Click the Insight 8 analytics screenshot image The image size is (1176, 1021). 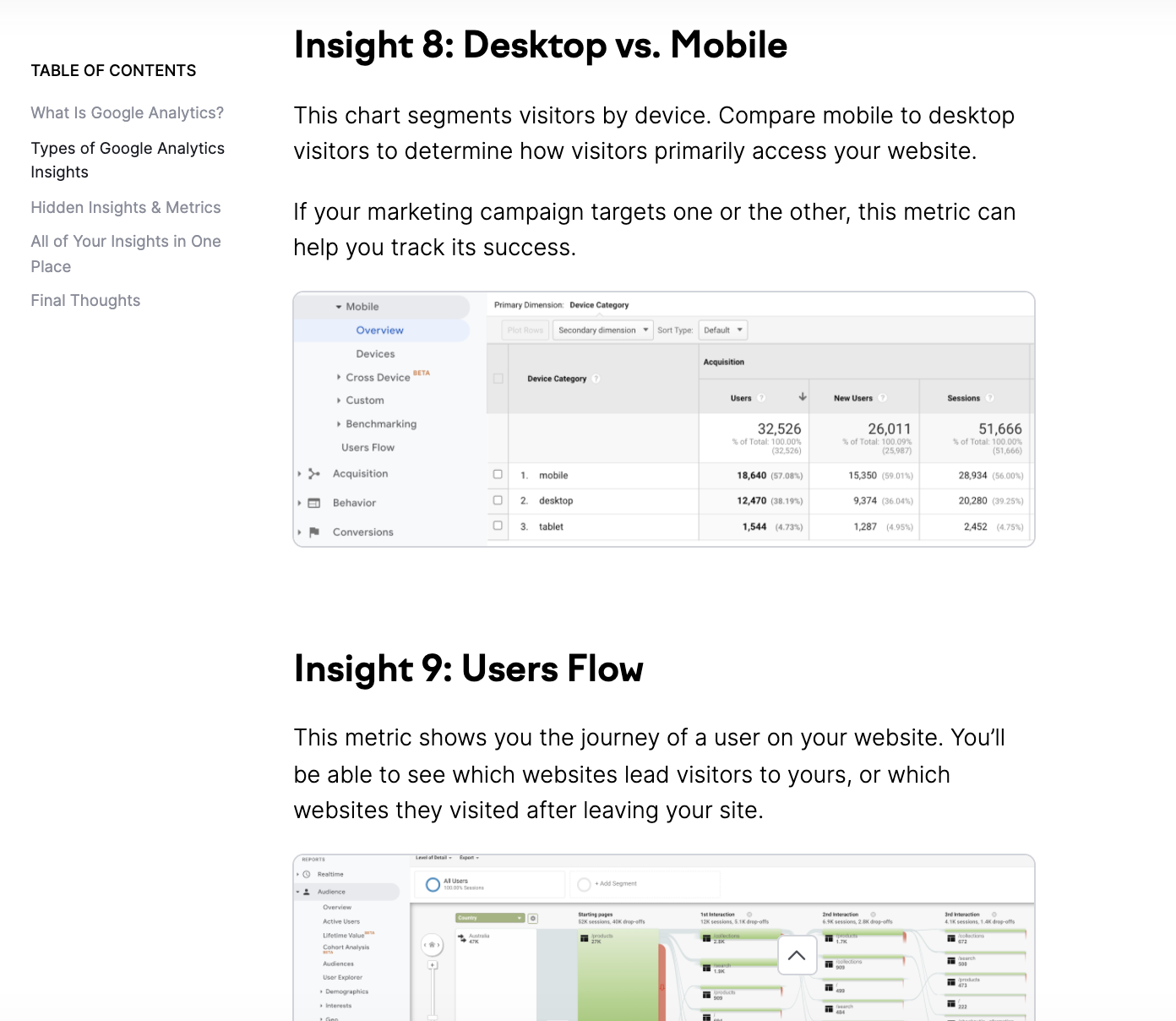[664, 419]
